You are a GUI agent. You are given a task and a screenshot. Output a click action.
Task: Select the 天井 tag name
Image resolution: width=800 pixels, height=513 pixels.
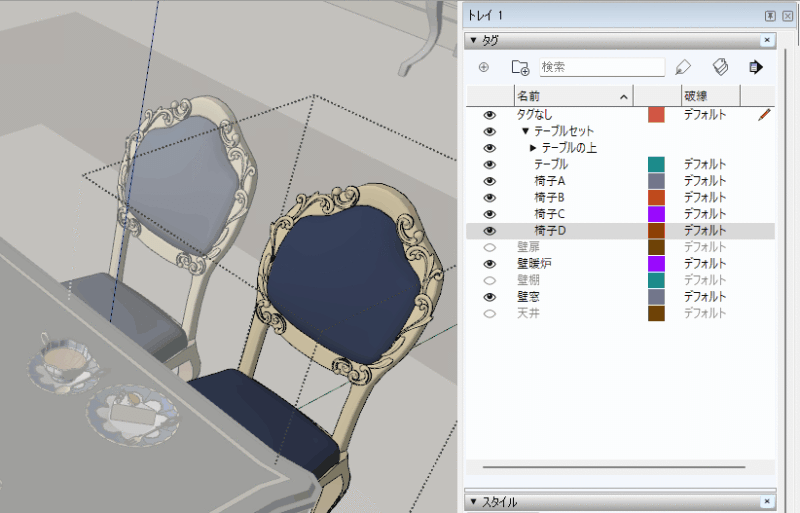pos(529,313)
